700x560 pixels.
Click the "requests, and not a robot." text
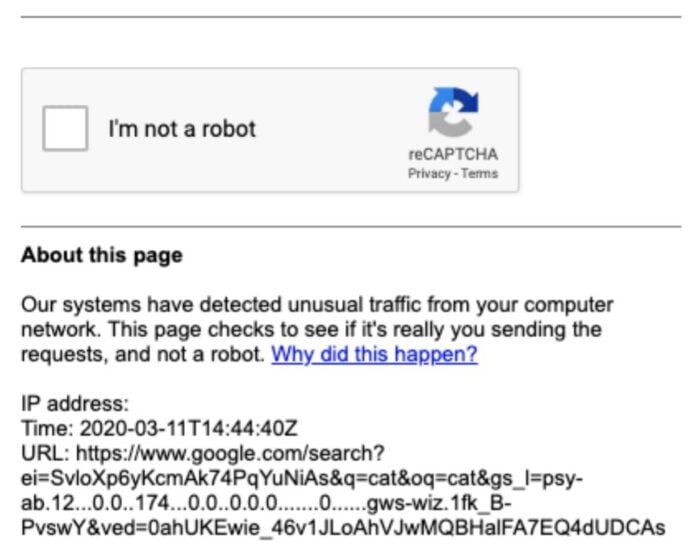coord(143,355)
